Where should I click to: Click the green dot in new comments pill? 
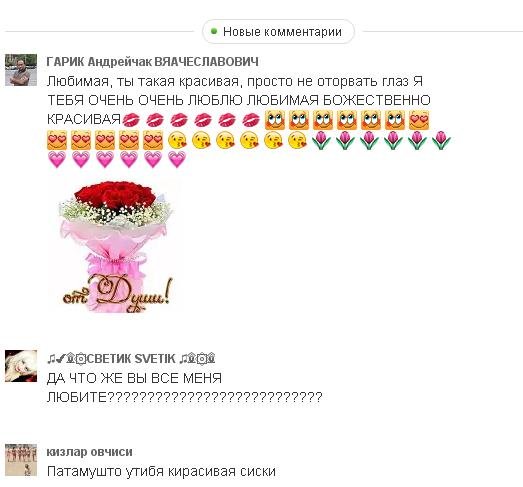click(x=214, y=31)
